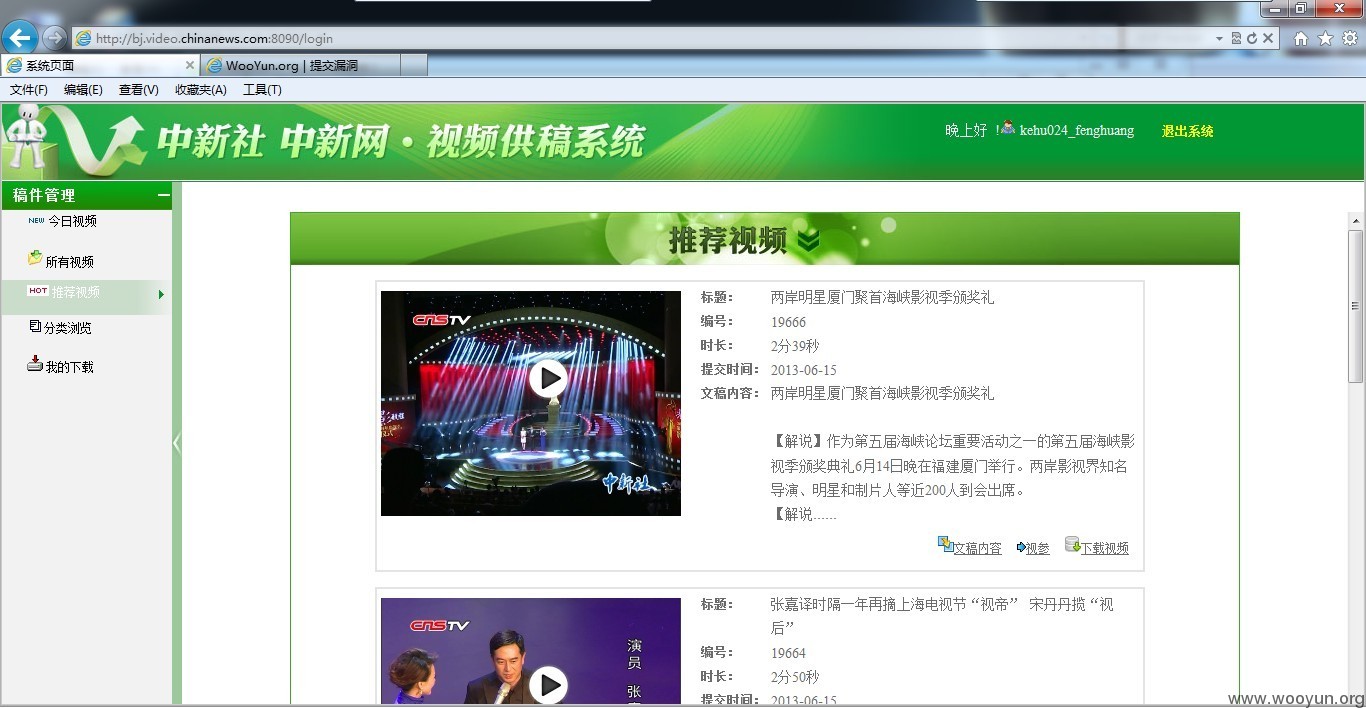Click the 退出系统 logout link

pos(1187,131)
